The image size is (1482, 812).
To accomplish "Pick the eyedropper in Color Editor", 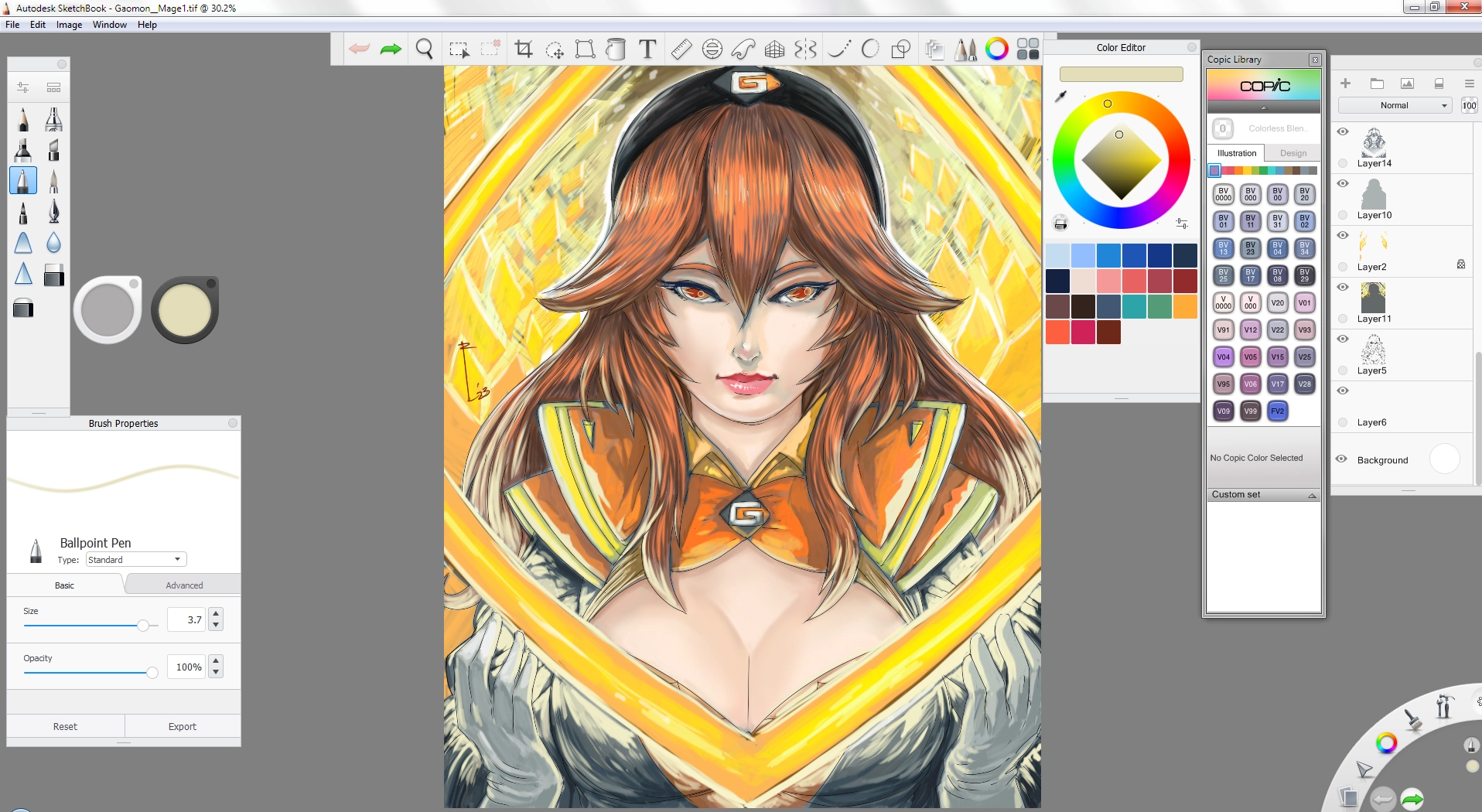I will tap(1061, 97).
